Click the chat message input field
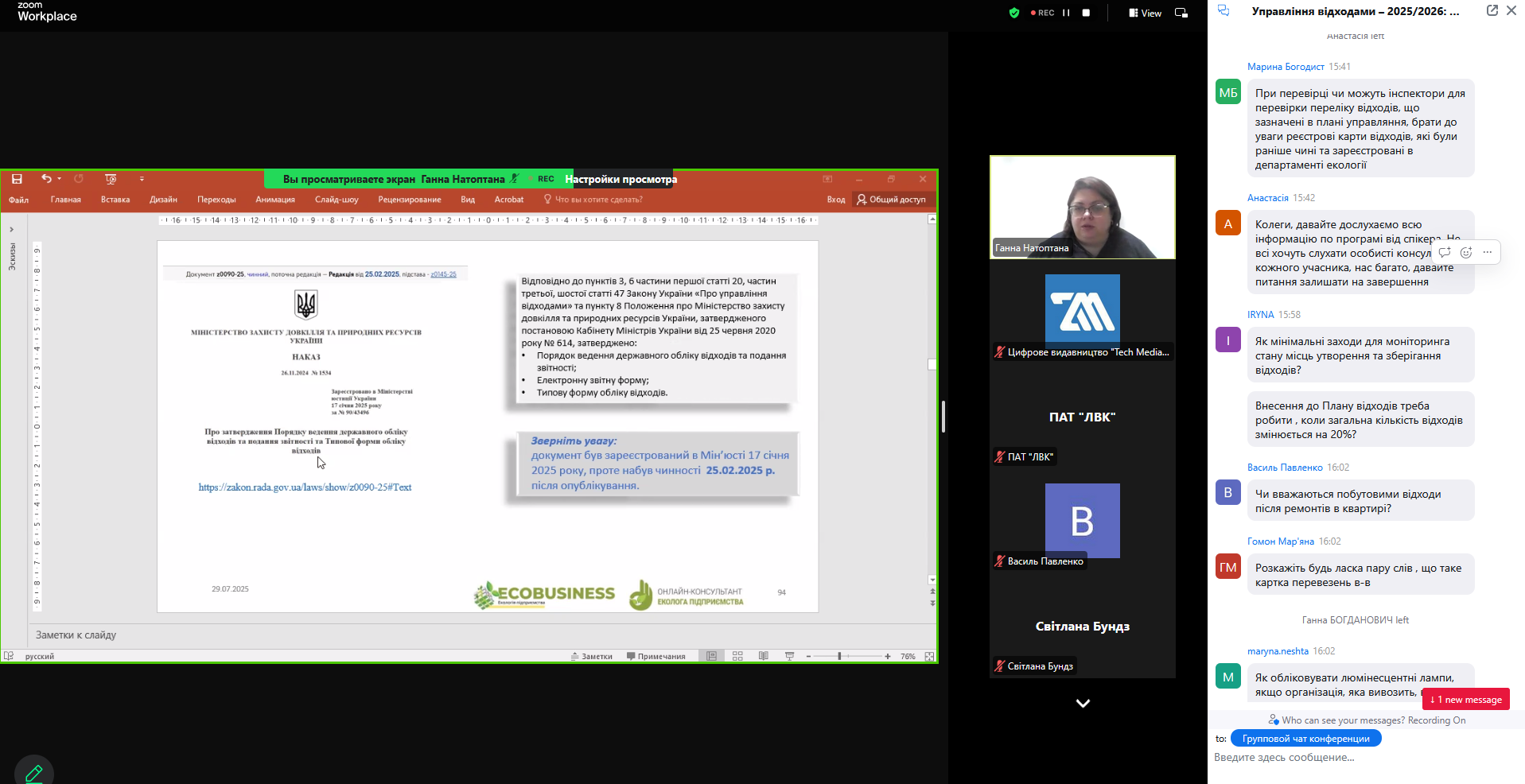 click(x=1352, y=758)
